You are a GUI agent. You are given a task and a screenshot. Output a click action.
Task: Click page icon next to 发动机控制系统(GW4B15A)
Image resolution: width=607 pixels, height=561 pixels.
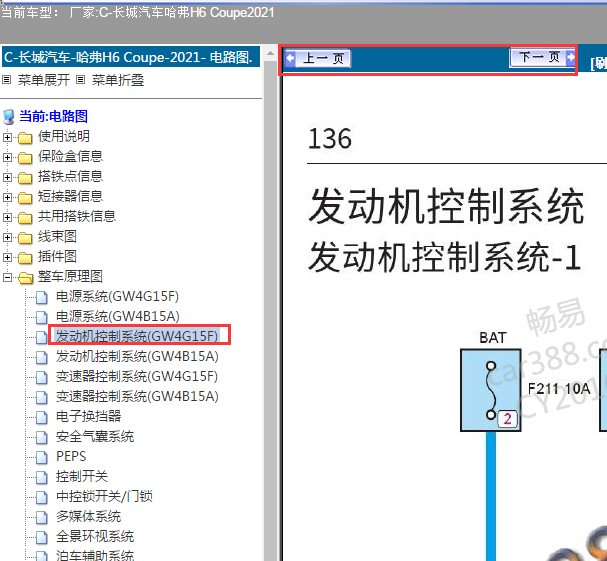tap(42, 357)
